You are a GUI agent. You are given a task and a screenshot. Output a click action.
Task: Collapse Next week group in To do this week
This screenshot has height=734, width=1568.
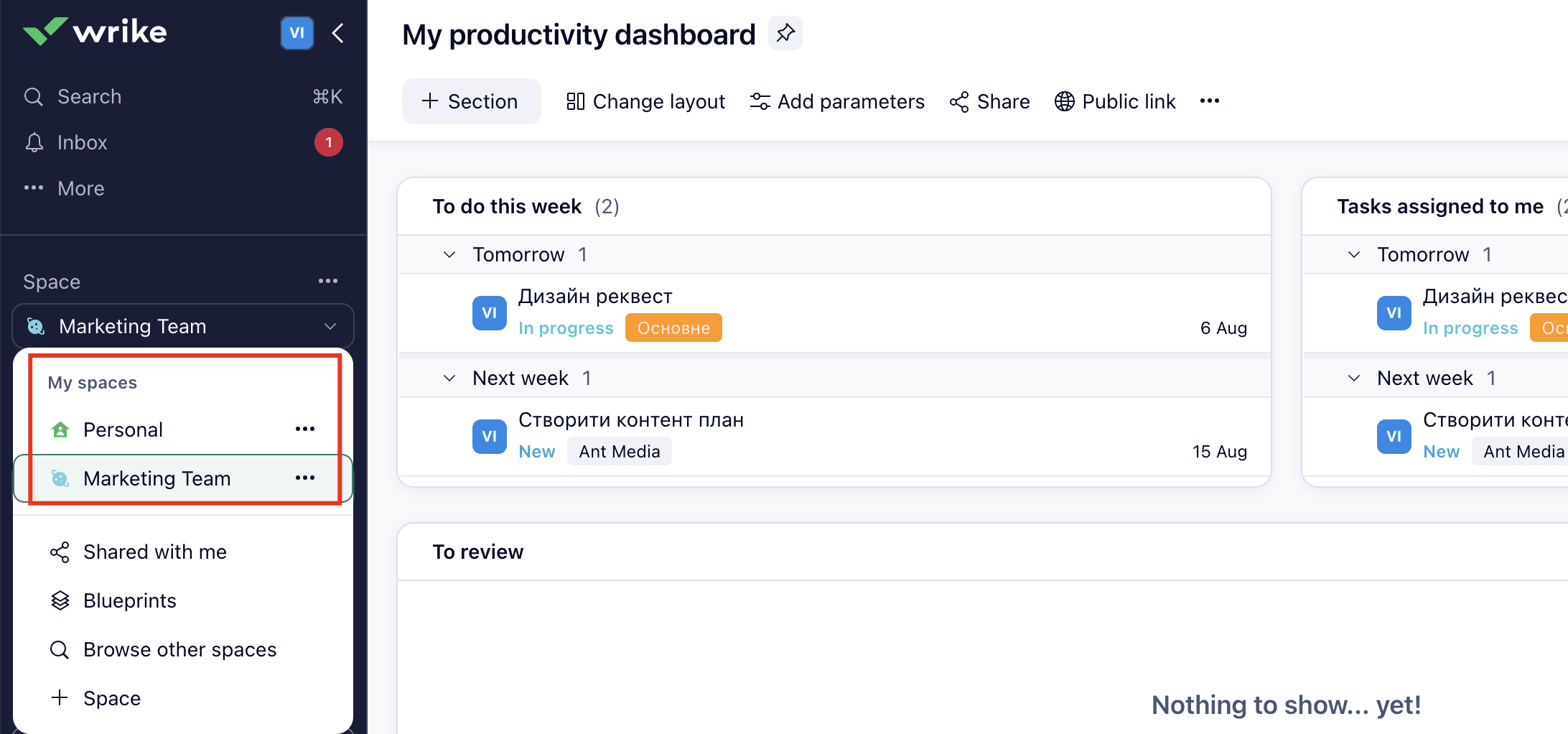(x=449, y=378)
